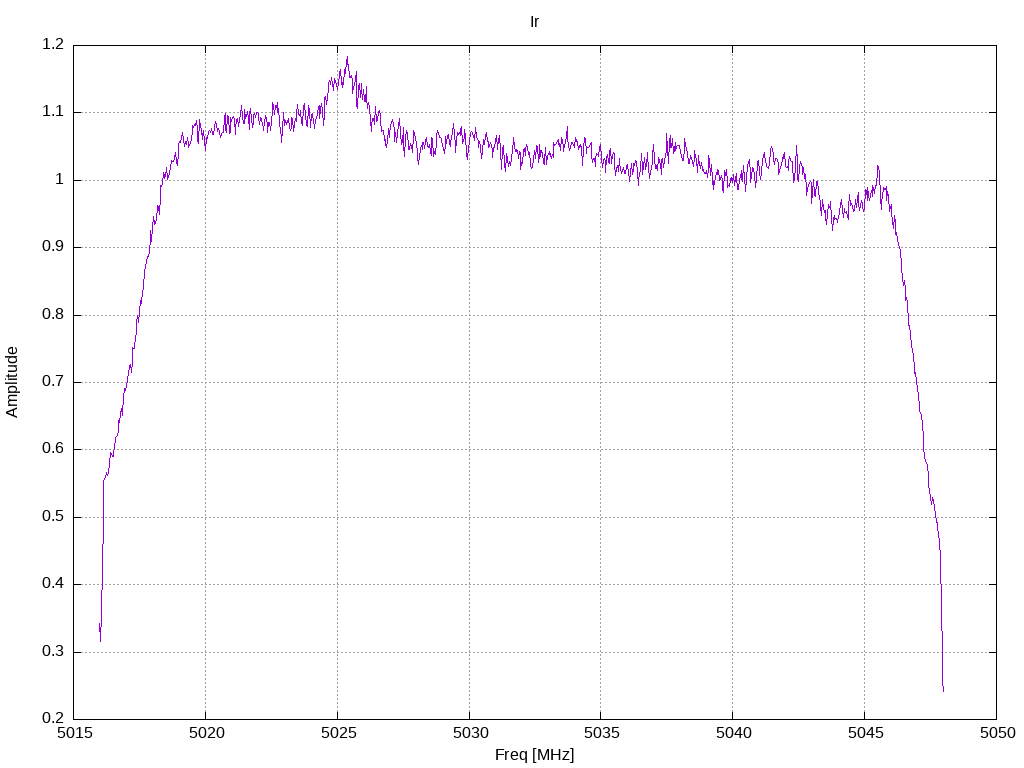Screen dimensions: 1024x768
Task: Click the plot title at the top
Action: point(534,21)
